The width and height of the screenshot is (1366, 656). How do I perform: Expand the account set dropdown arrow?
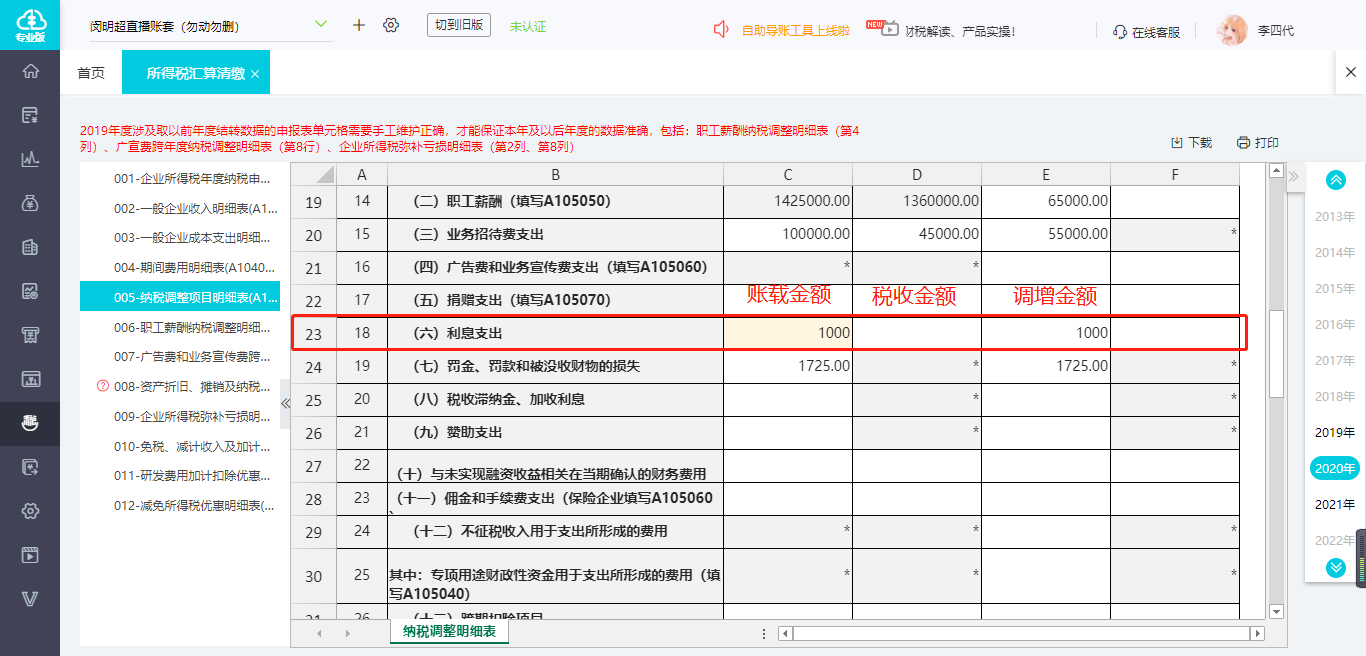pyautogui.click(x=321, y=24)
